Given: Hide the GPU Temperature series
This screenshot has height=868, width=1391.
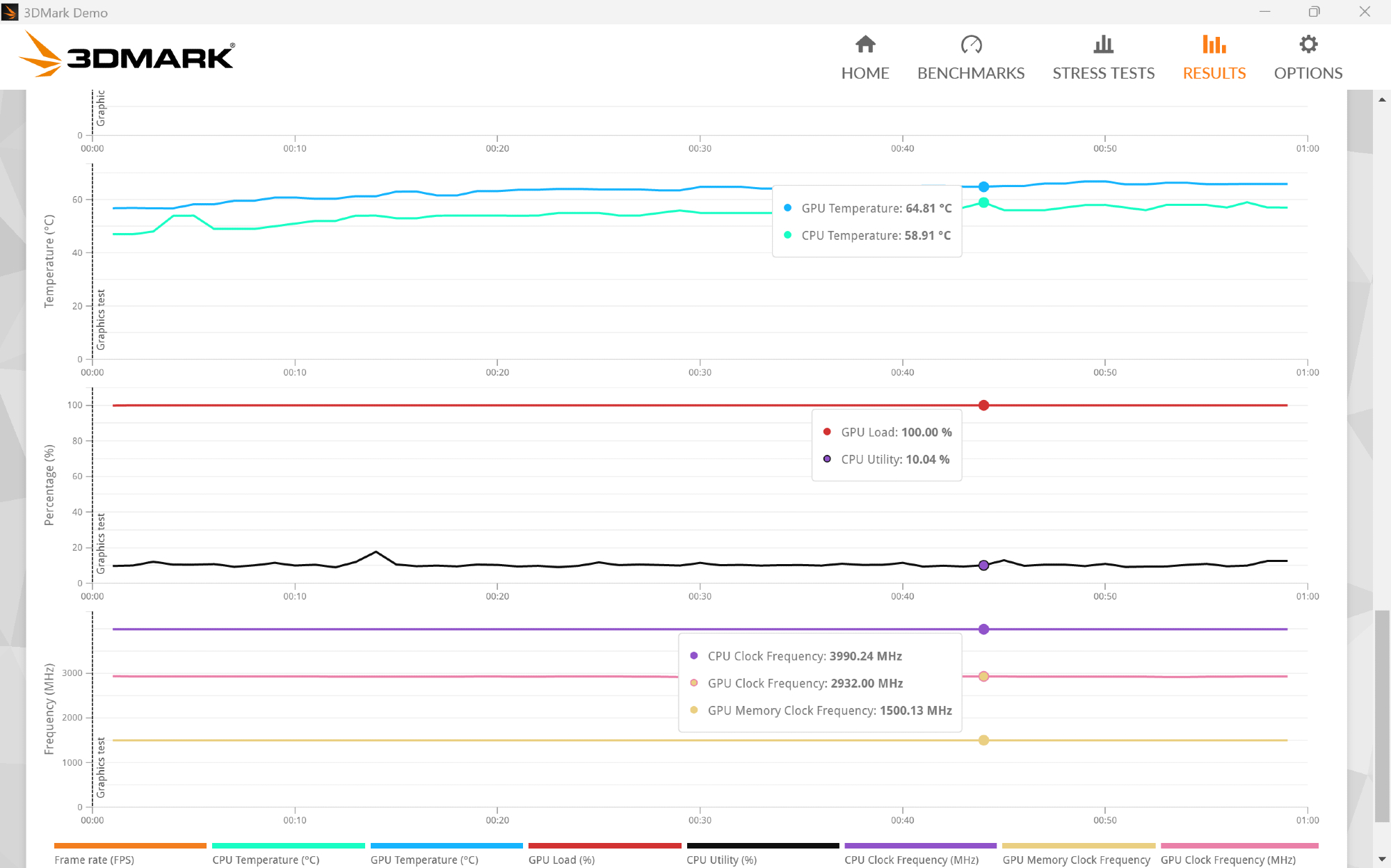Looking at the screenshot, I should click(424, 860).
